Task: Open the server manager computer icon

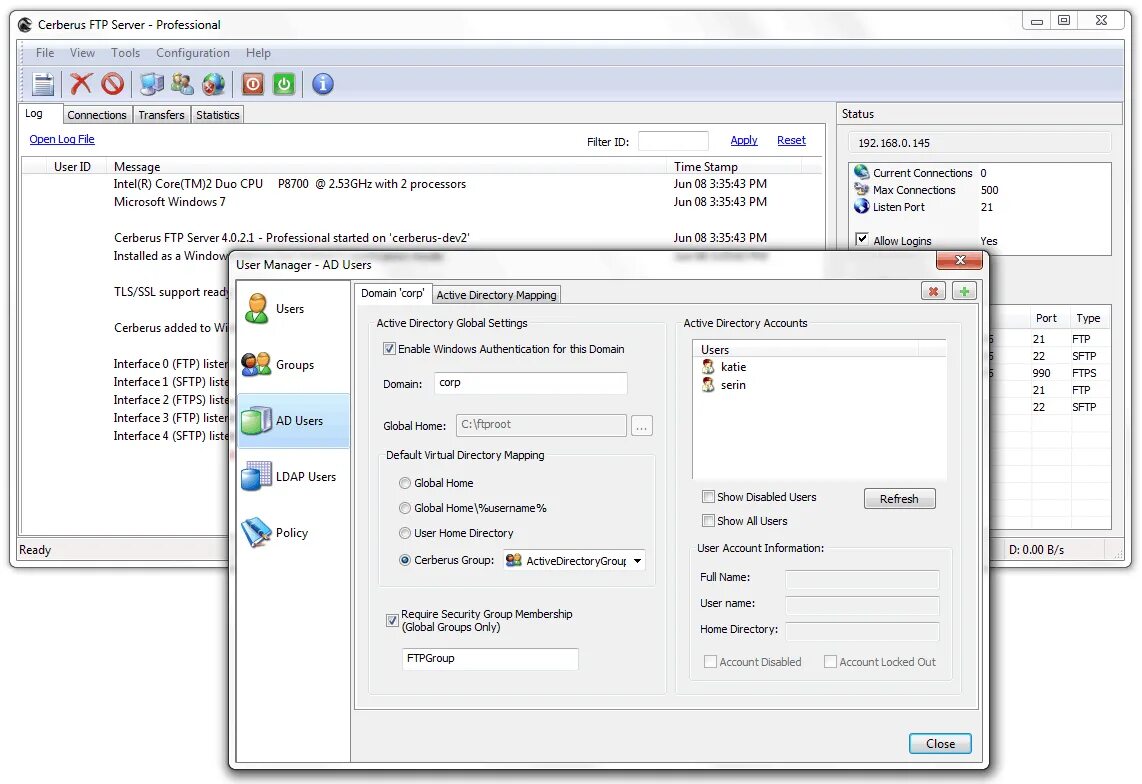Action: tap(151, 85)
